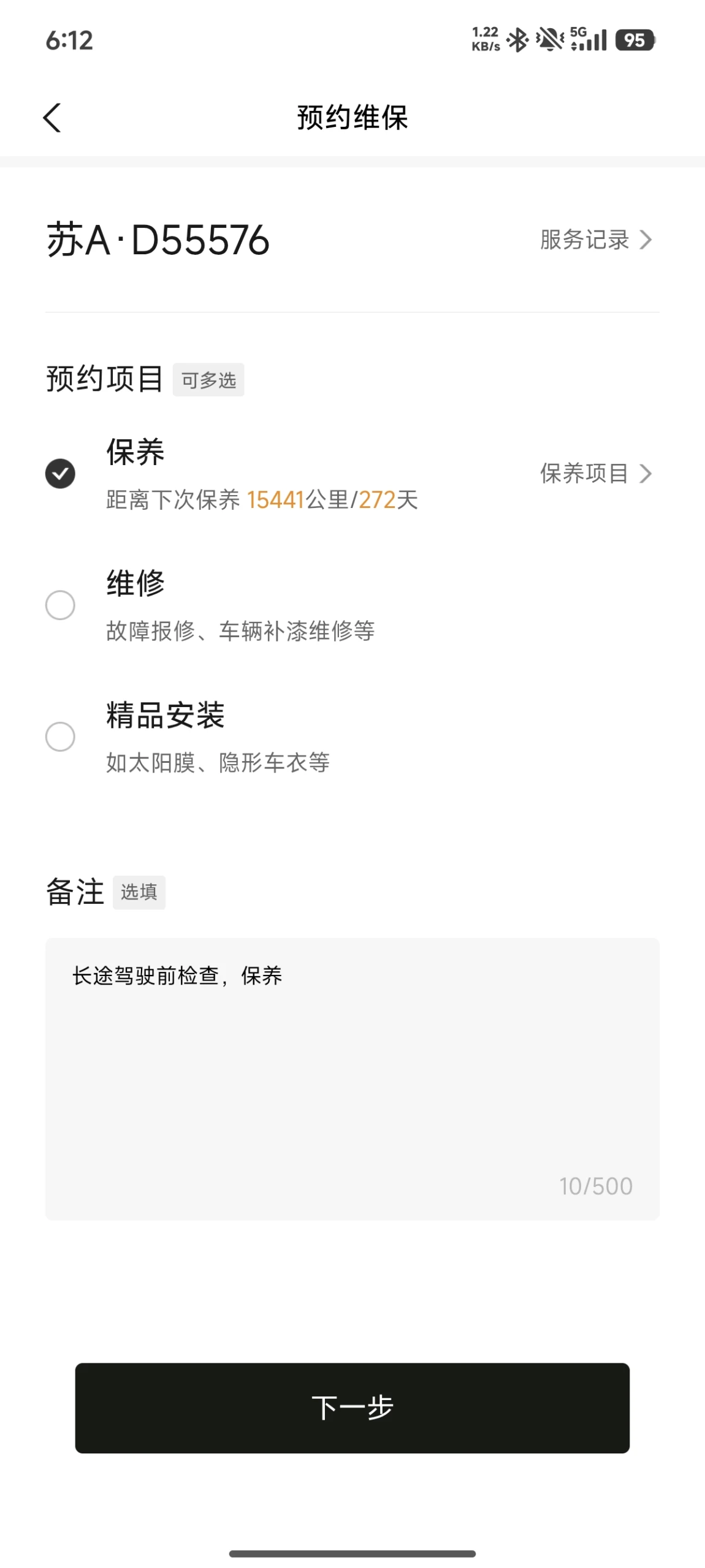The height and width of the screenshot is (1568, 705).
Task: Select the 维修 repair option
Action: pyautogui.click(x=60, y=605)
